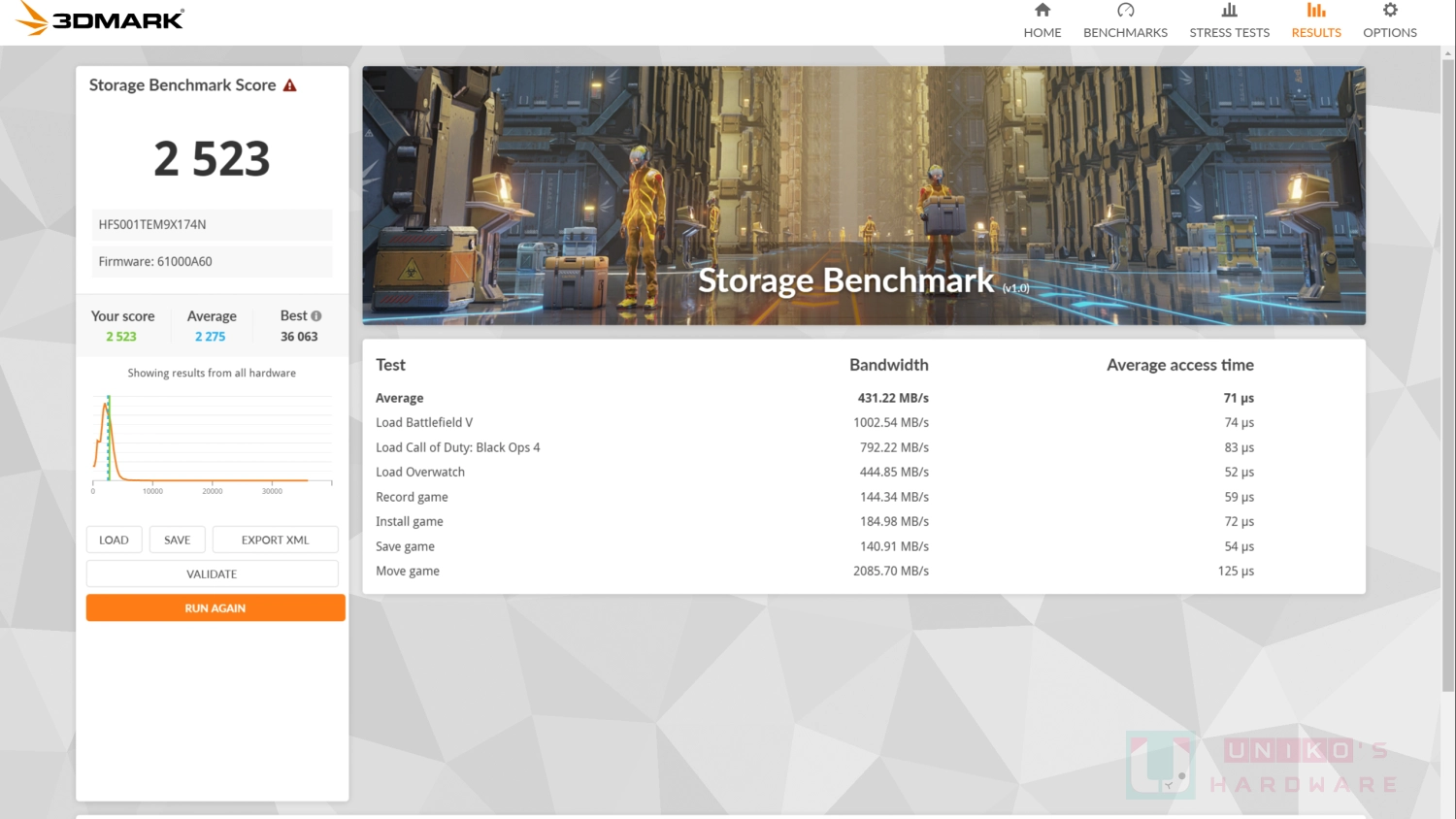Screen dimensions: 1456x819
Task: Open the Results bar-chart icon
Action: click(x=1316, y=11)
